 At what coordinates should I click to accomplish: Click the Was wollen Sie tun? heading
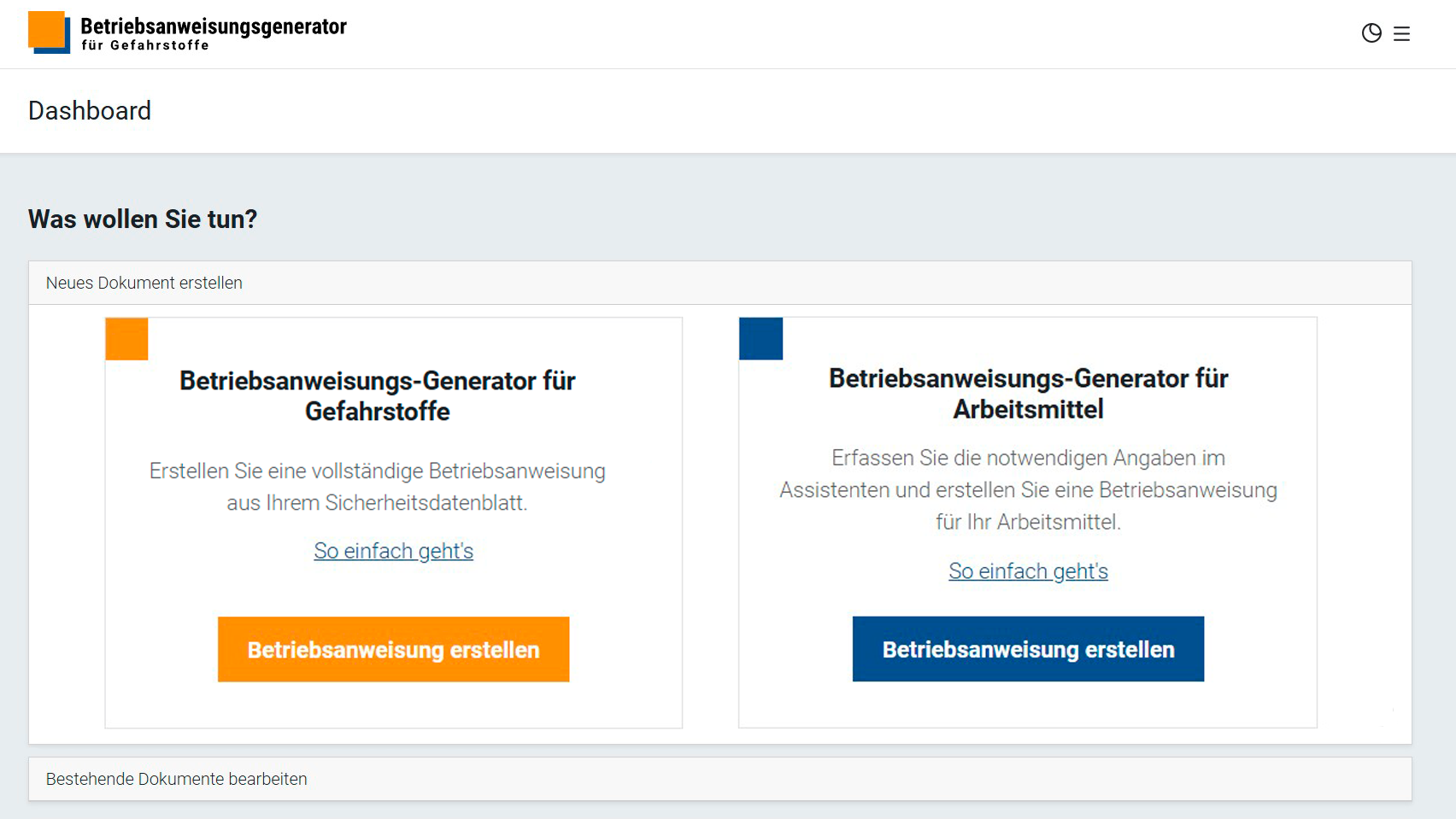(143, 219)
